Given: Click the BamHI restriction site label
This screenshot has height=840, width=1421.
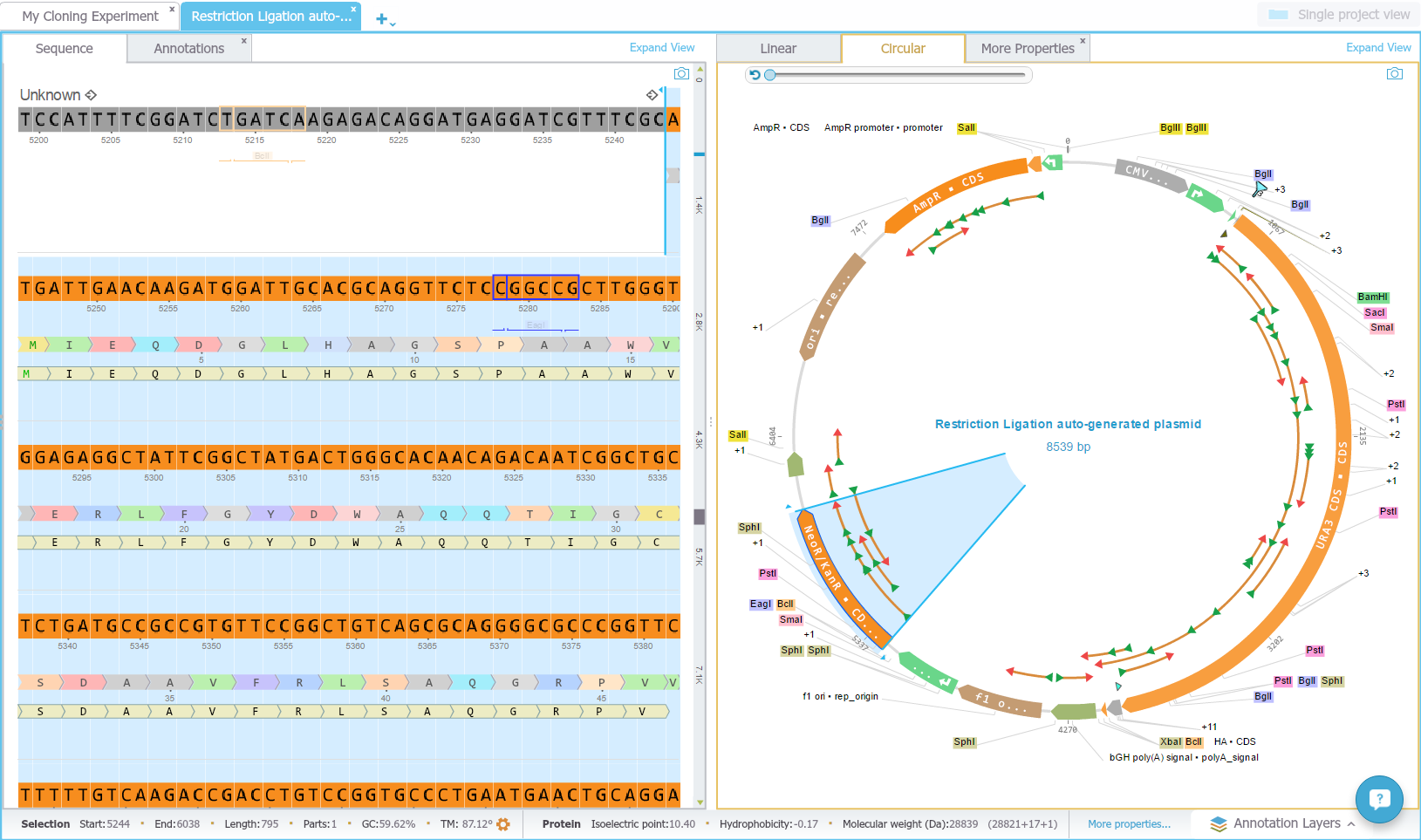Looking at the screenshot, I should tap(1371, 297).
